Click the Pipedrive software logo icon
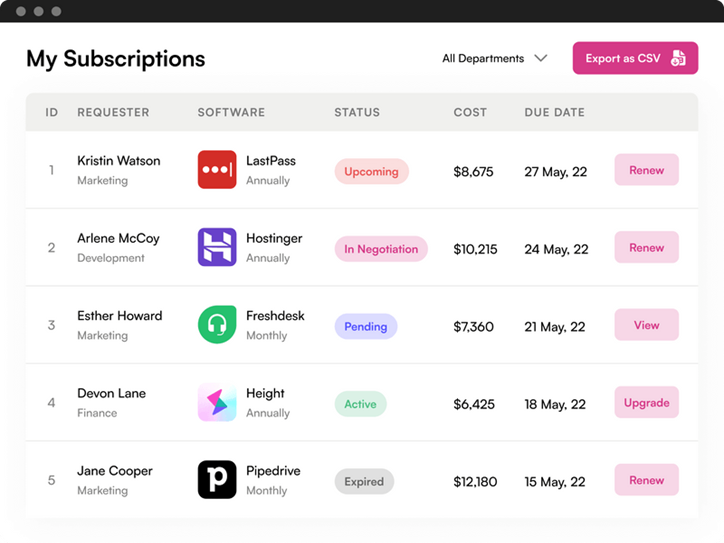 coord(217,480)
